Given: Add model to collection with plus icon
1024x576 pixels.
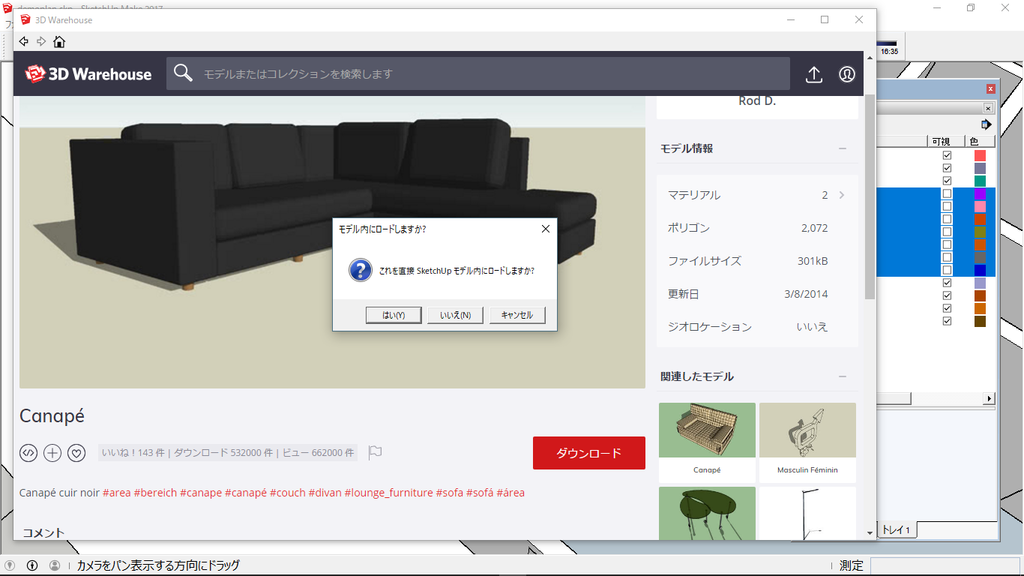Looking at the screenshot, I should (52, 453).
